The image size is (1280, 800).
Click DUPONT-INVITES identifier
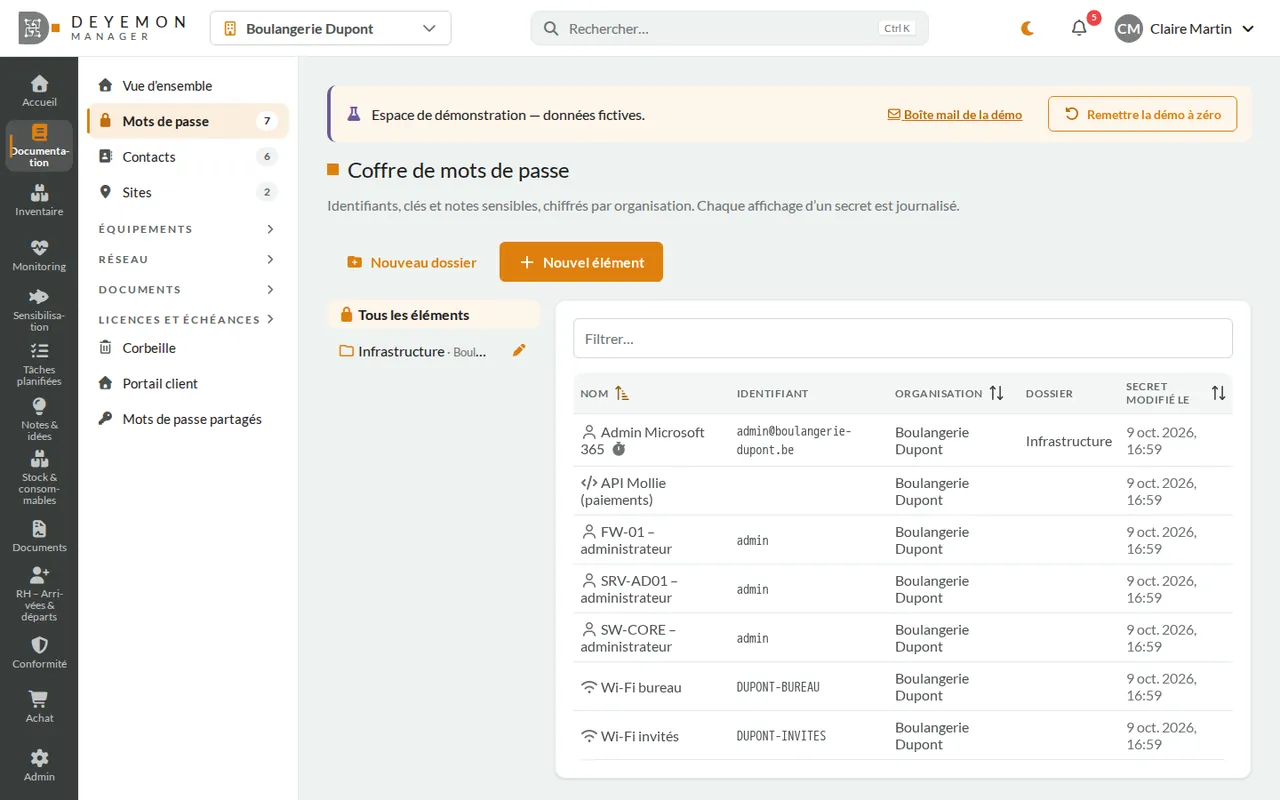[x=781, y=736]
